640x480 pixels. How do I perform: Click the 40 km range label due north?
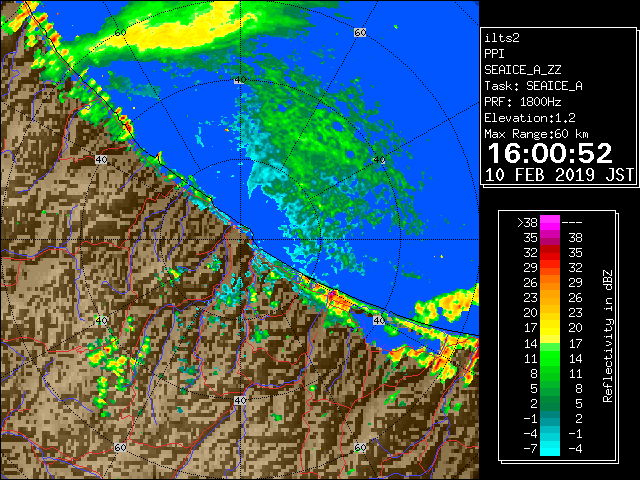(240, 80)
